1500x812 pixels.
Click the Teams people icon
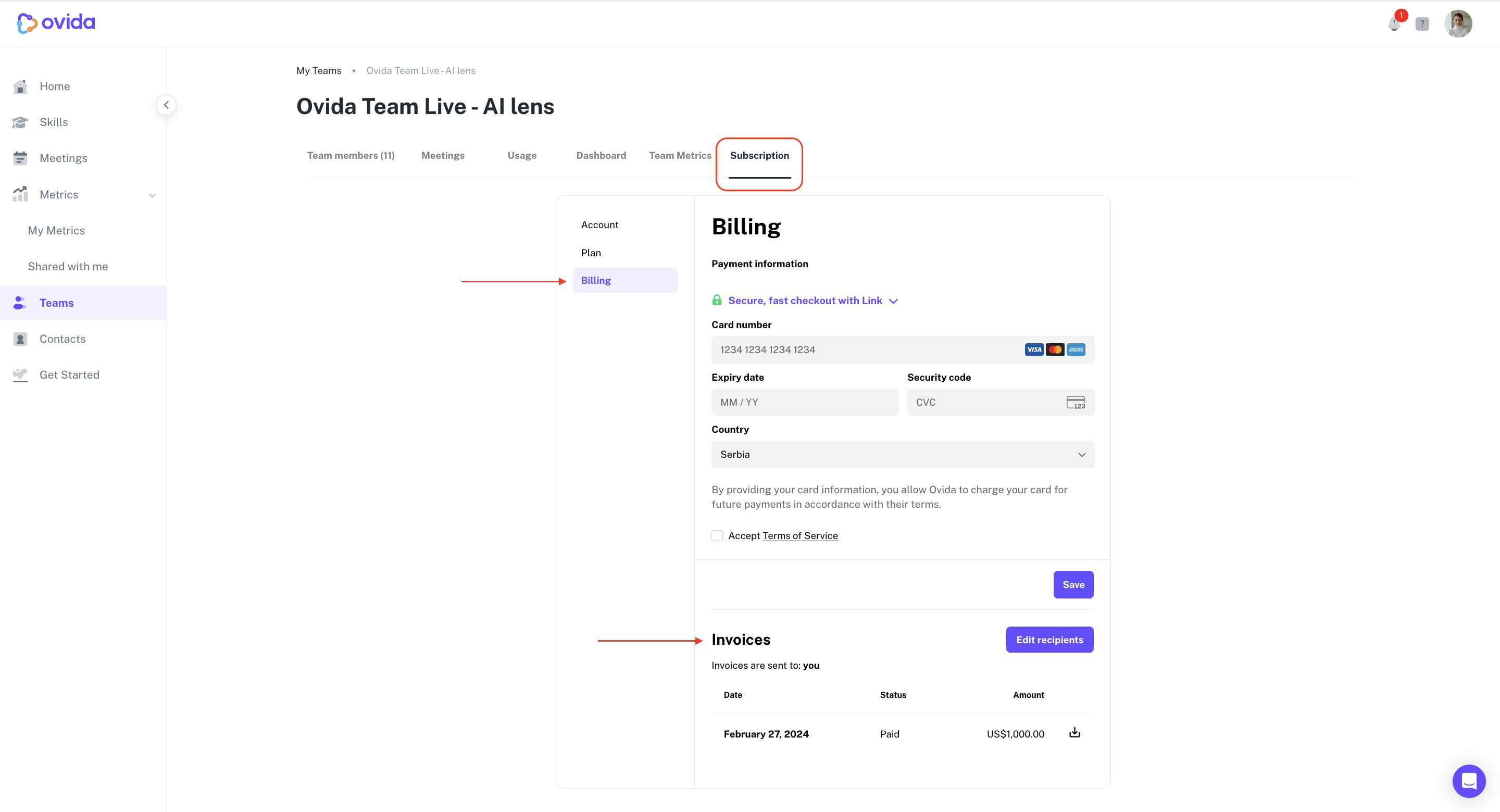pos(20,303)
